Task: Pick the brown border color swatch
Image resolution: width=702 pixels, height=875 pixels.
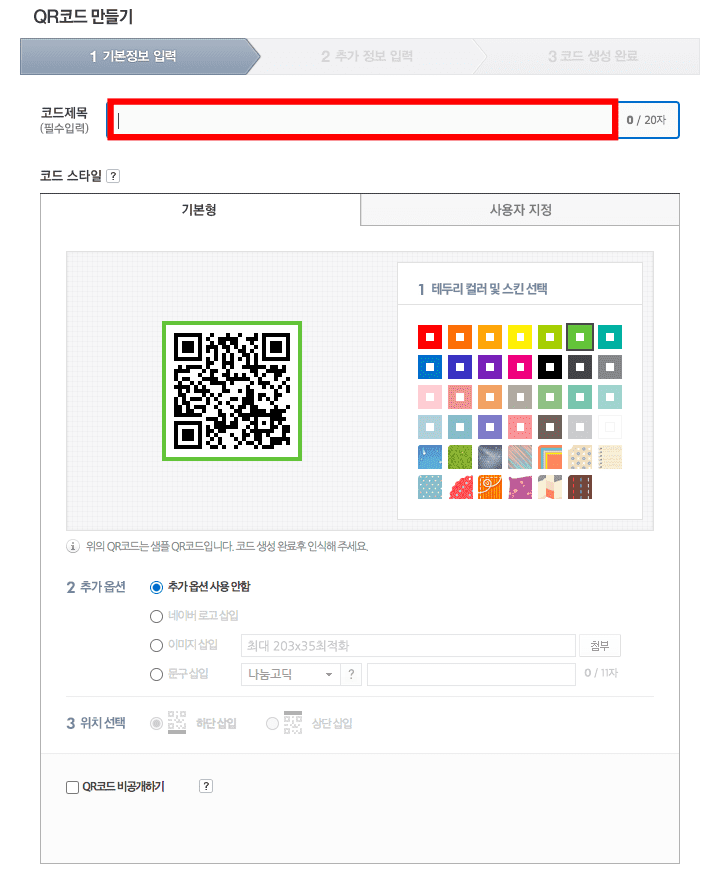Action: tap(550, 427)
